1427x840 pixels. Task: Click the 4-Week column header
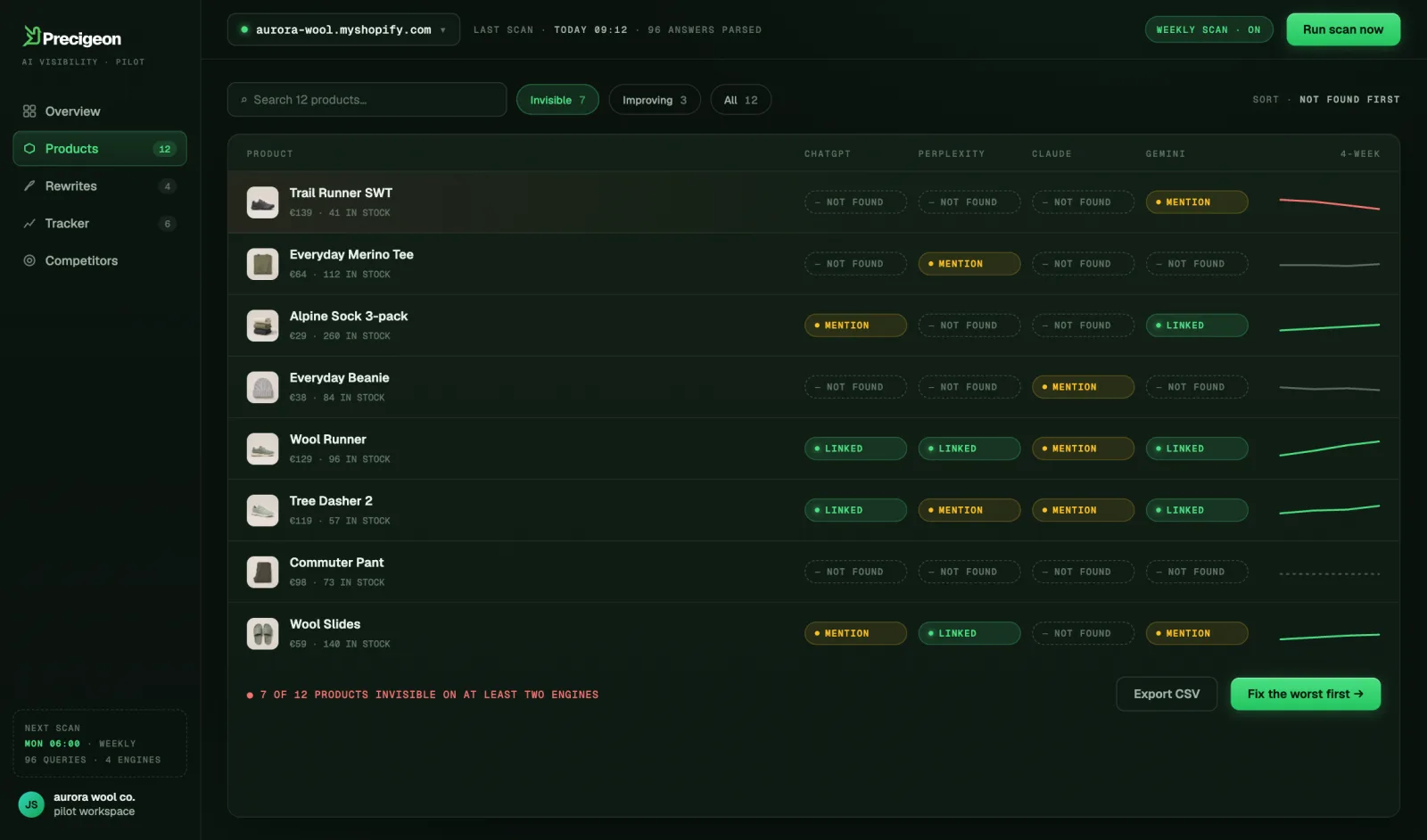coord(1360,154)
